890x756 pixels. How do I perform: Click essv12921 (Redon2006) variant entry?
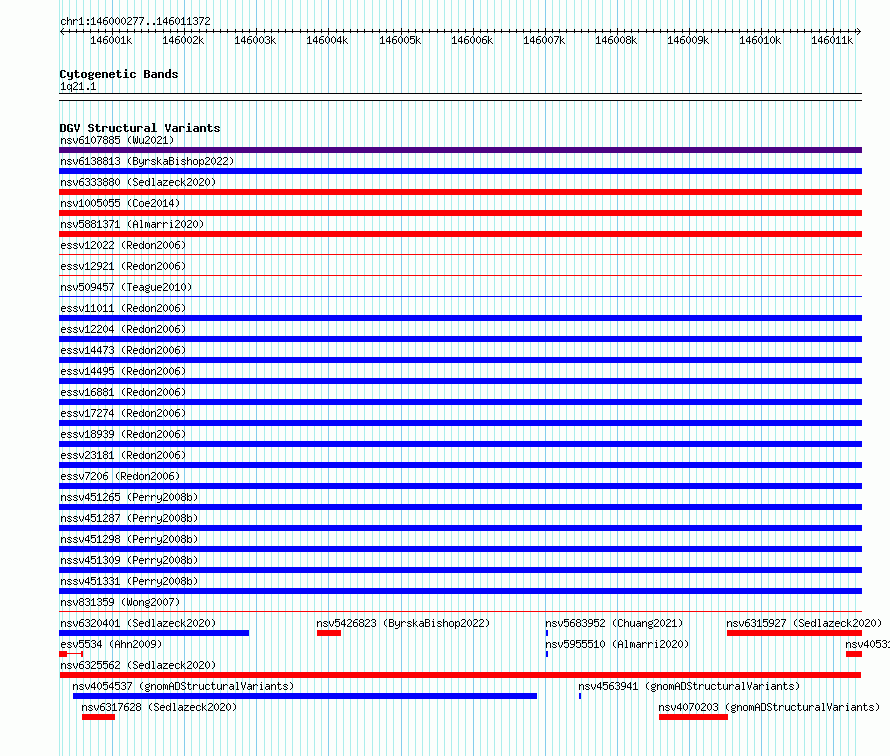(123, 266)
